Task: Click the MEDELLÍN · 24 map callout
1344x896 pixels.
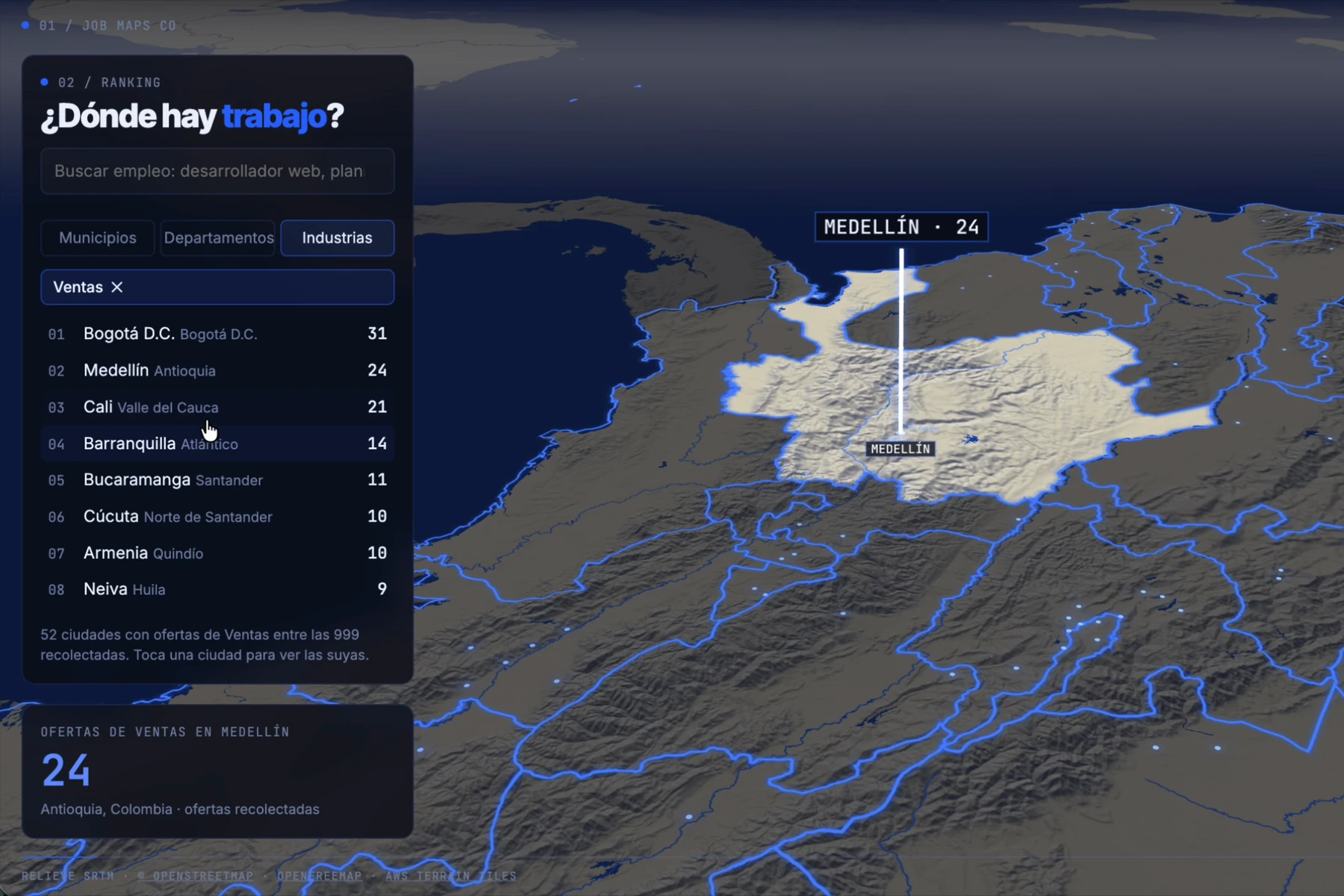Action: pyautogui.click(x=901, y=227)
